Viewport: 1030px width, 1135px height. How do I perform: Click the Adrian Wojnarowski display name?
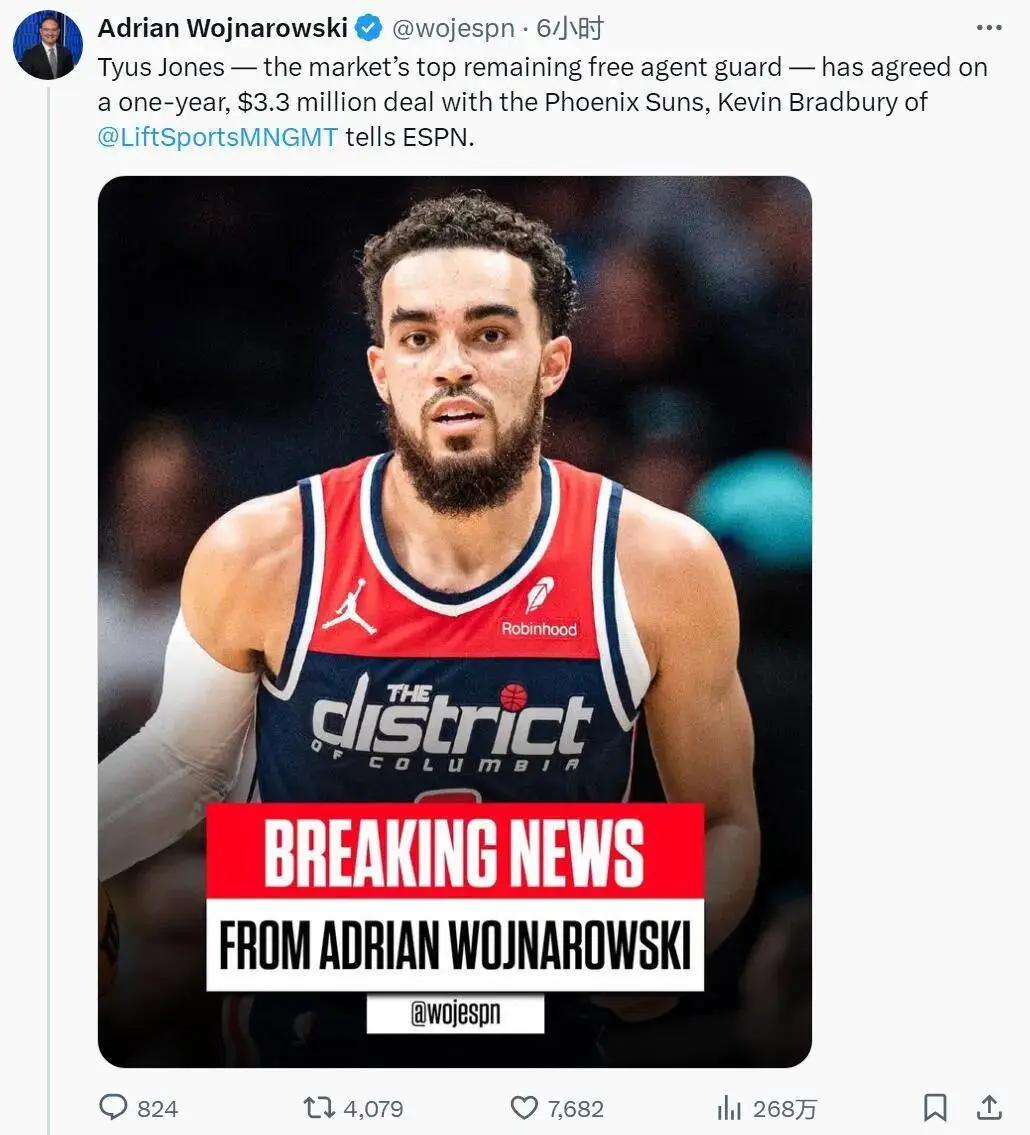[x=223, y=28]
